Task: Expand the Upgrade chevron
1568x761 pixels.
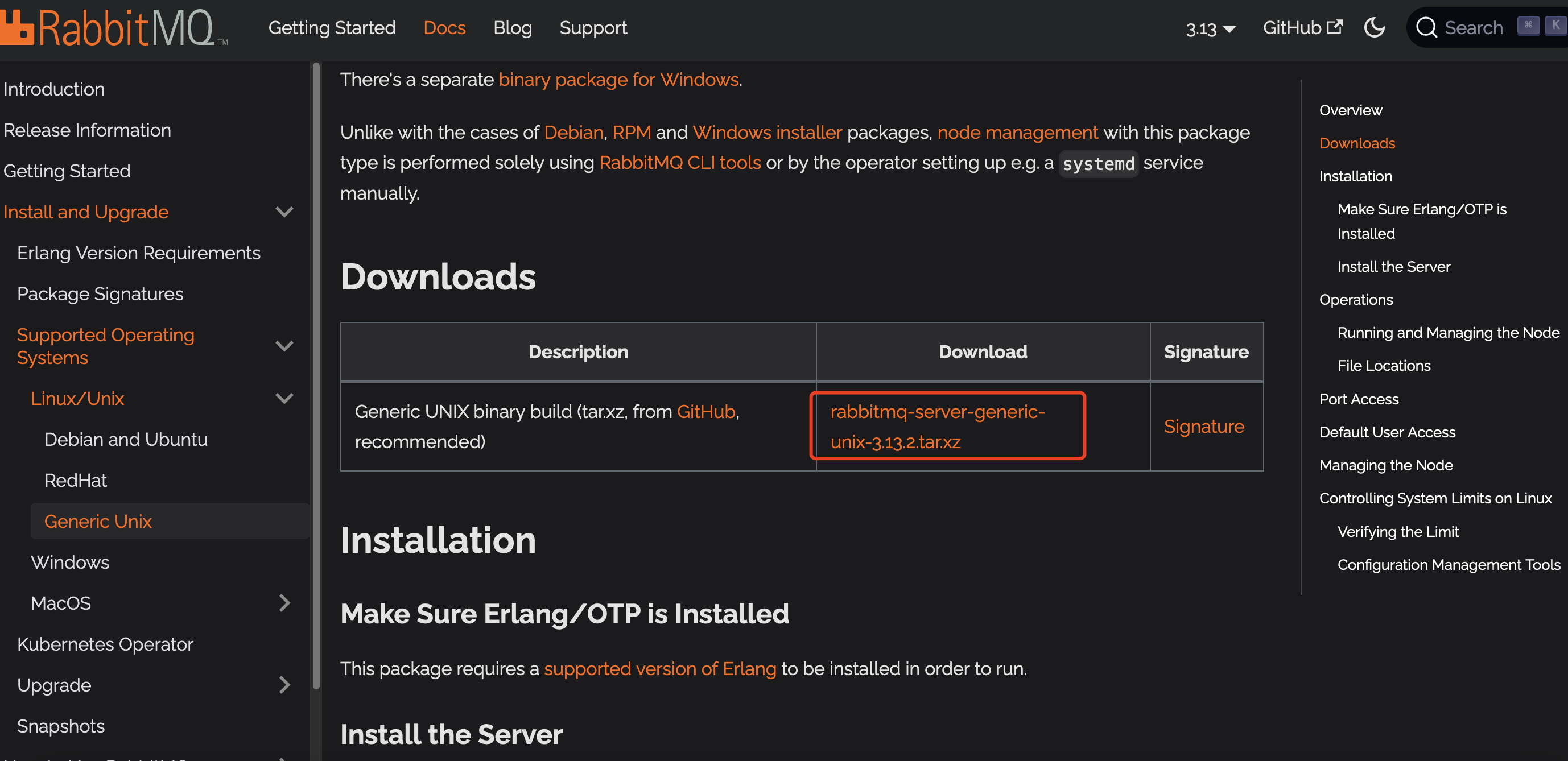Action: [x=284, y=685]
